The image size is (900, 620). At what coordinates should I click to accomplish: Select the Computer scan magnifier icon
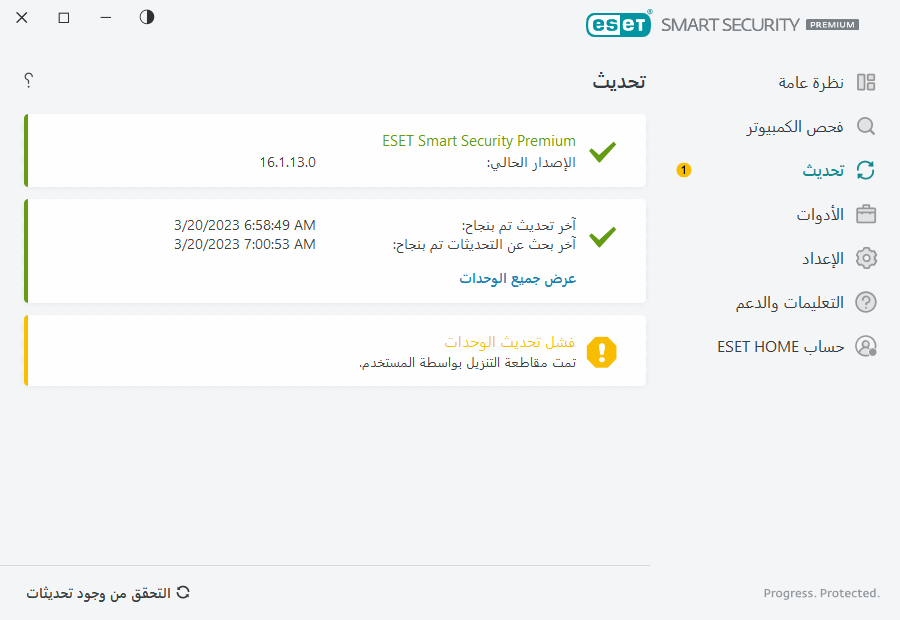pos(866,126)
